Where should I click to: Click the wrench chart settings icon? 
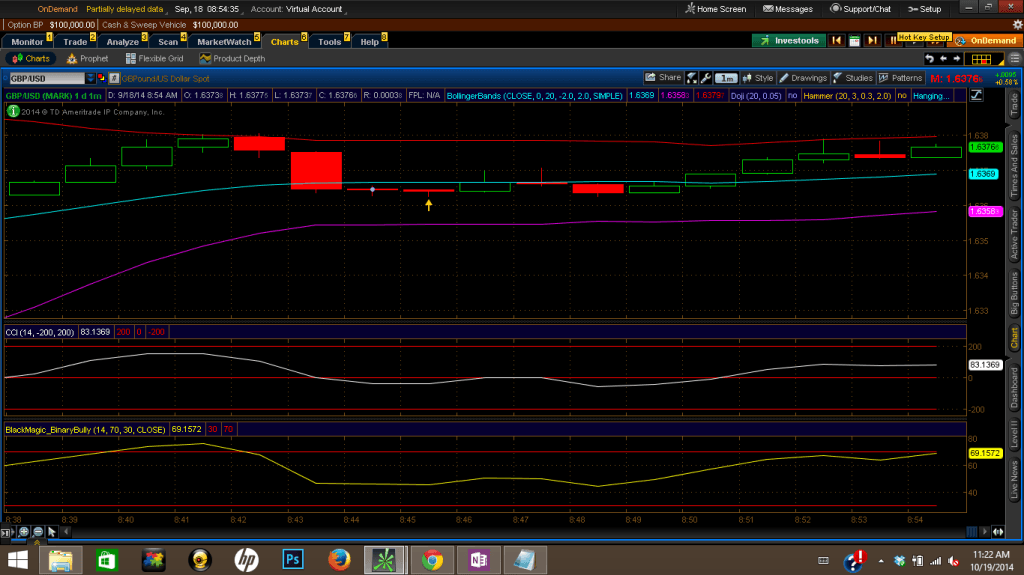point(706,78)
